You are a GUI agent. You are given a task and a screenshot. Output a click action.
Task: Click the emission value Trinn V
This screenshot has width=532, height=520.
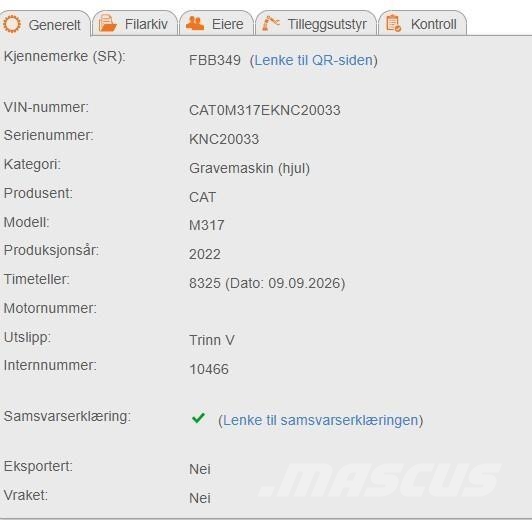tap(212, 340)
